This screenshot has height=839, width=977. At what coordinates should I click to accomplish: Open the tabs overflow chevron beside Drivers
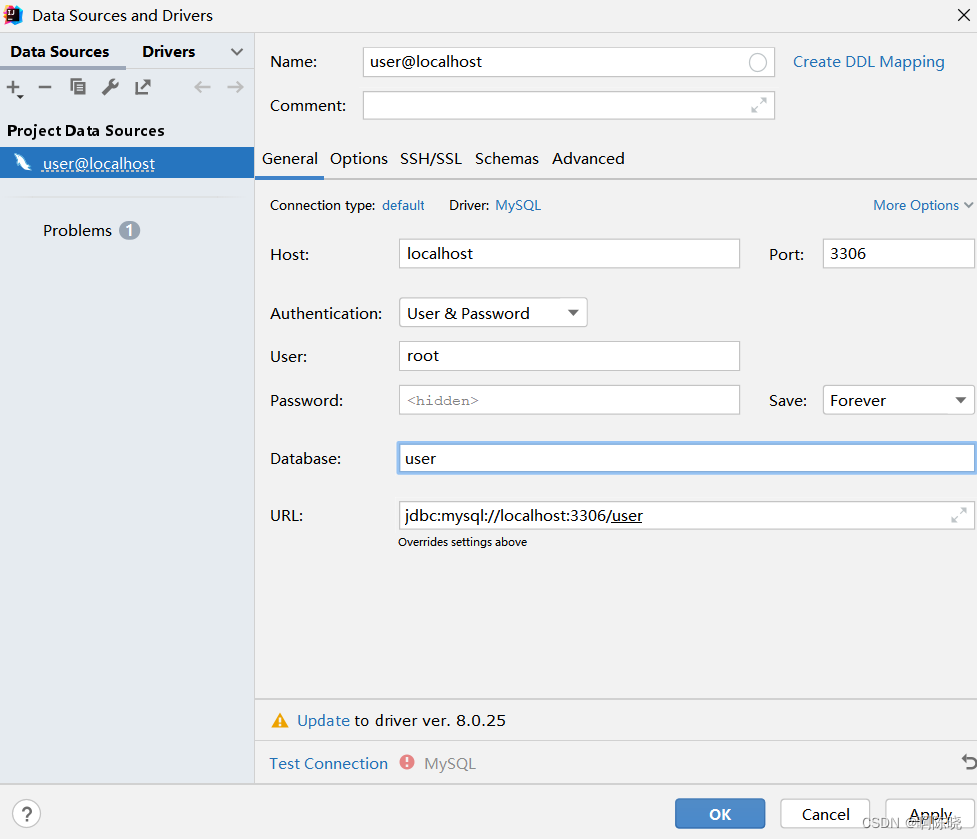click(x=237, y=52)
